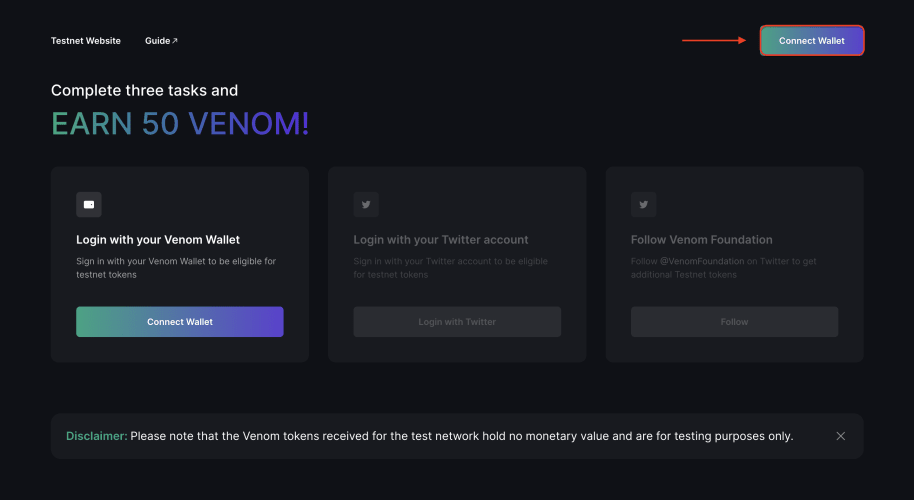The height and width of the screenshot is (500, 914).
Task: Click the wallet icon in the first card
Action: [x=89, y=205]
